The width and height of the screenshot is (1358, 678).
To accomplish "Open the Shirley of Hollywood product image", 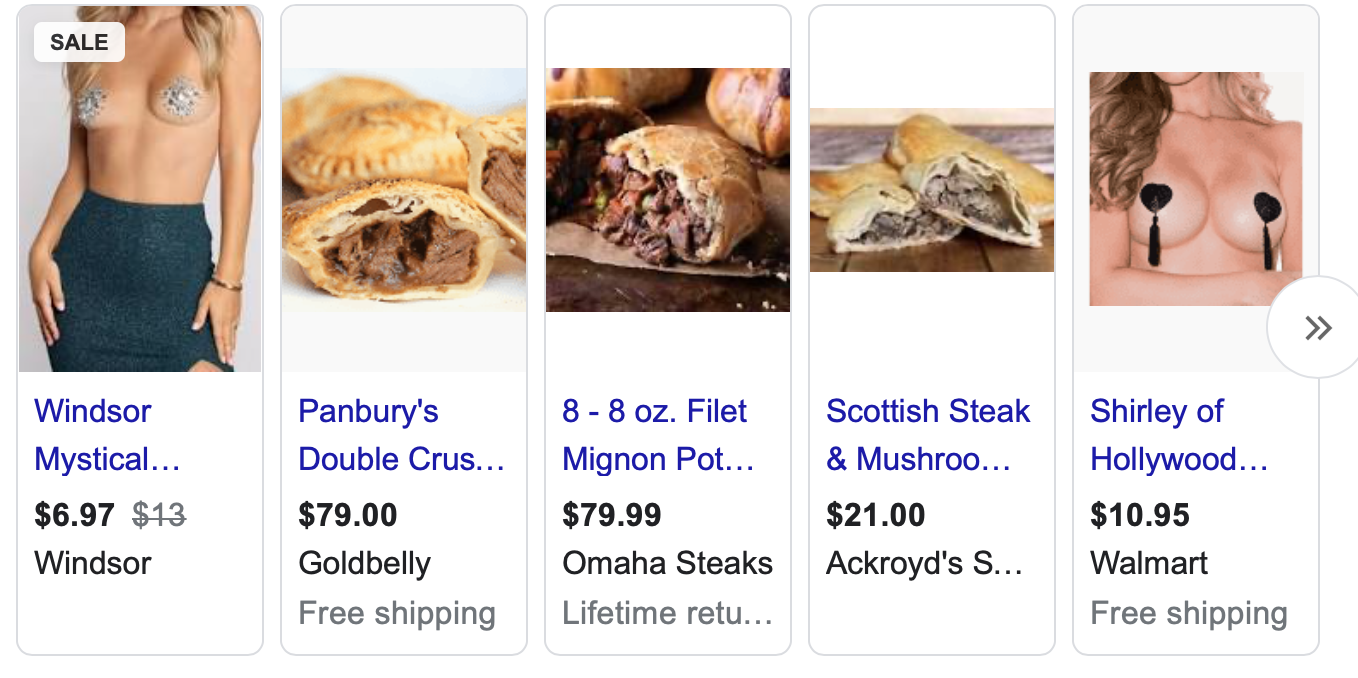I will [x=1196, y=188].
